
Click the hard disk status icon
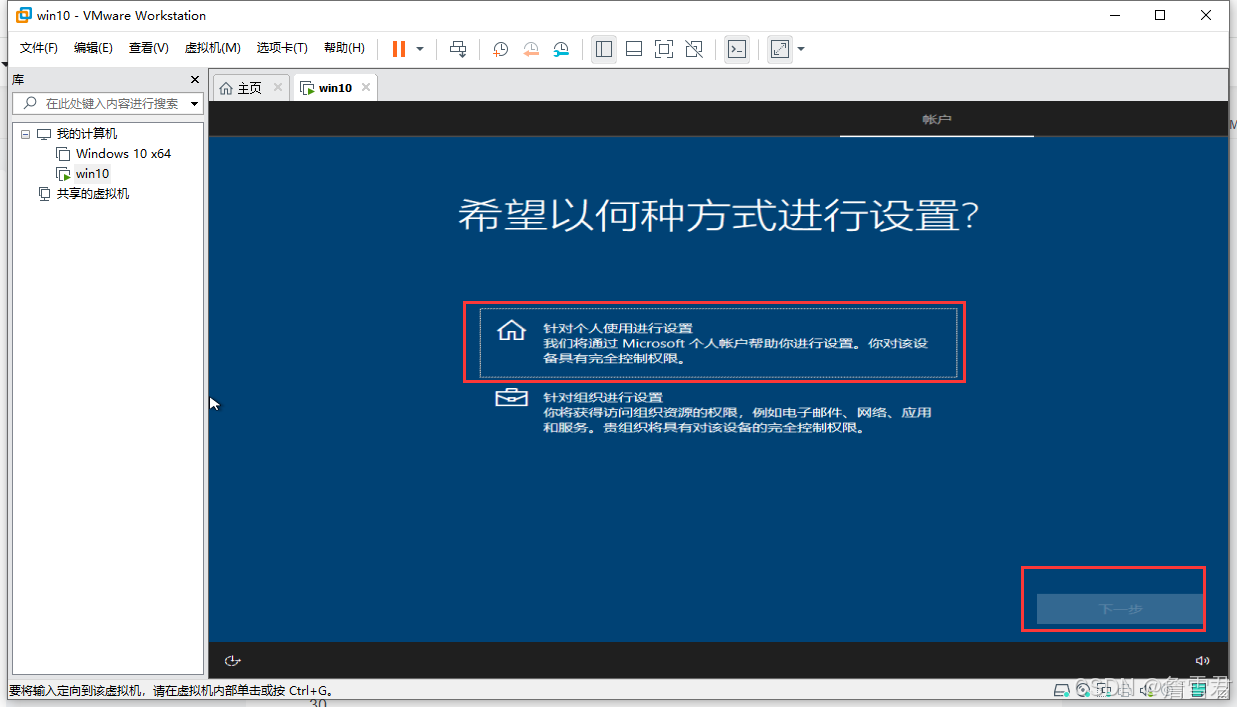point(1061,690)
